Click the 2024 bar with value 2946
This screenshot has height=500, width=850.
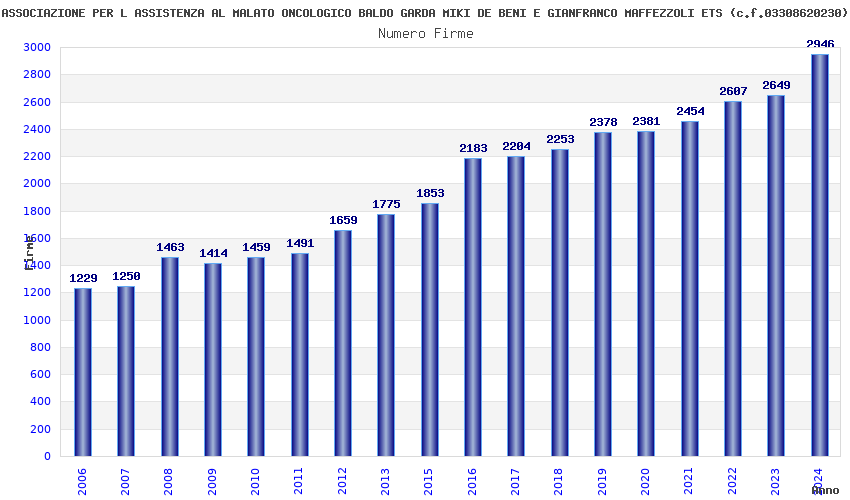coord(820,255)
